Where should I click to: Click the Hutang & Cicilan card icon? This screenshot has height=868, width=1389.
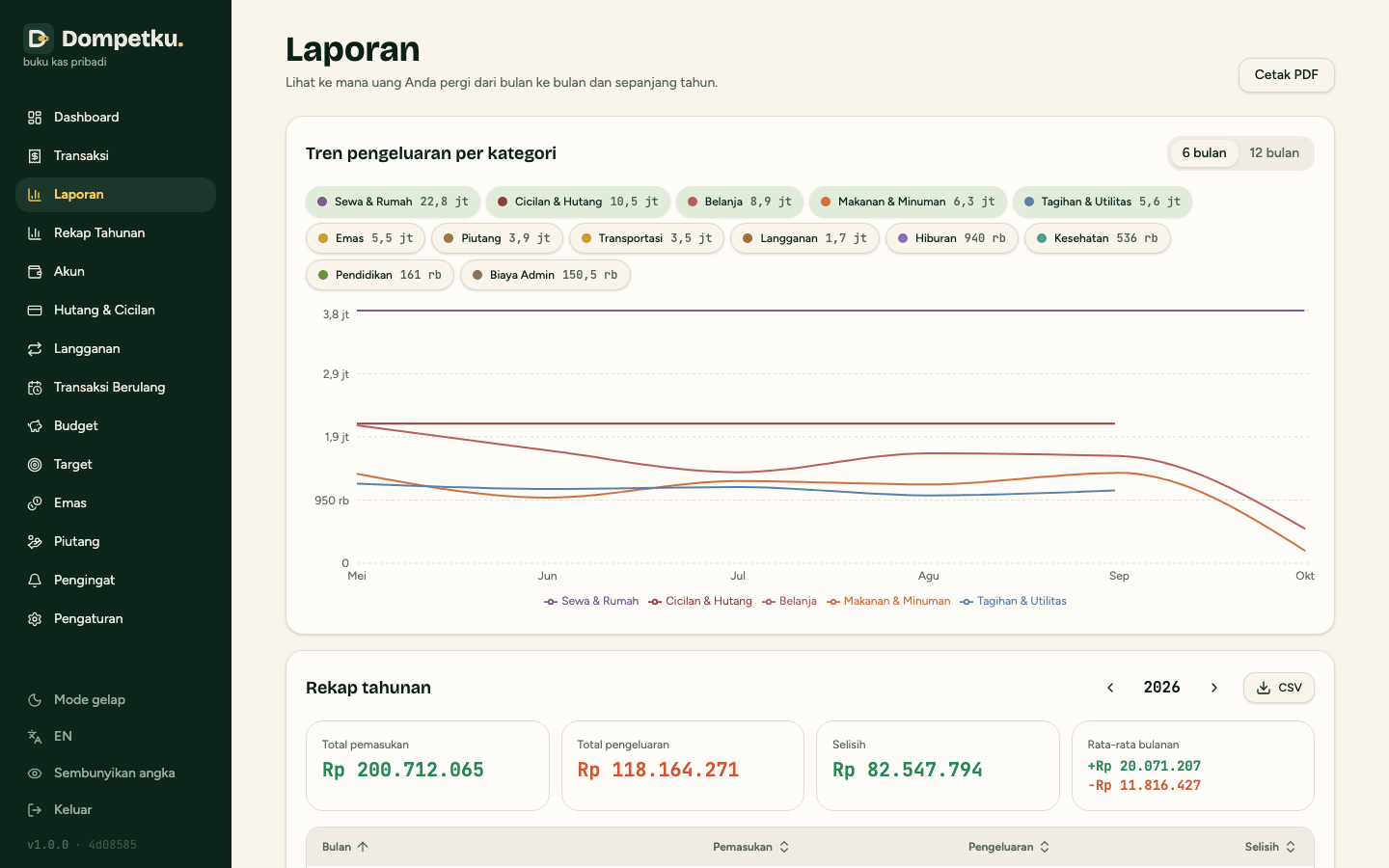(35, 311)
